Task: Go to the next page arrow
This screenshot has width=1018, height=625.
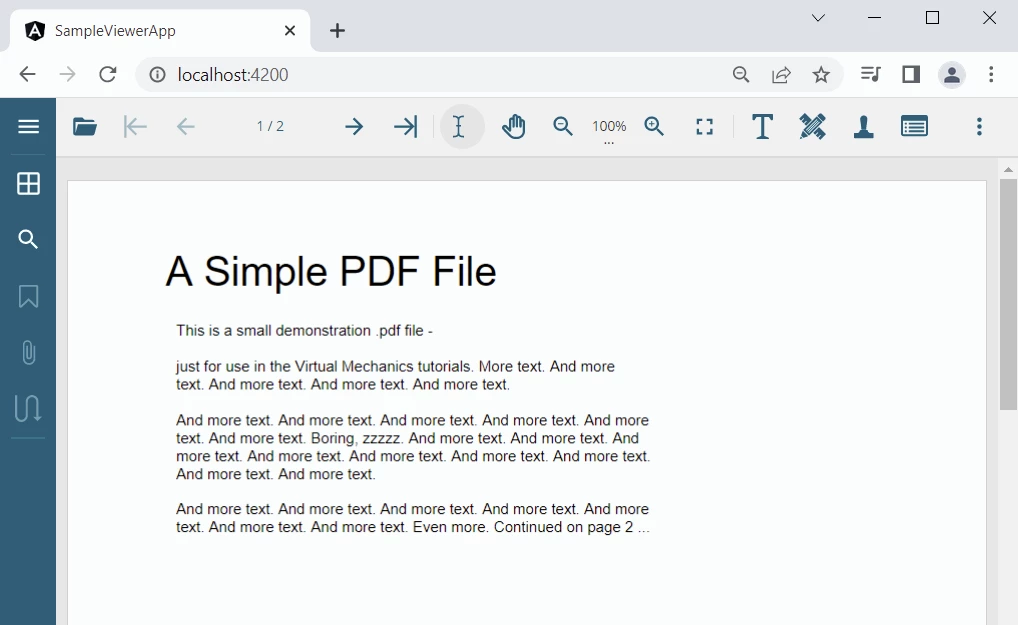Action: coord(354,127)
